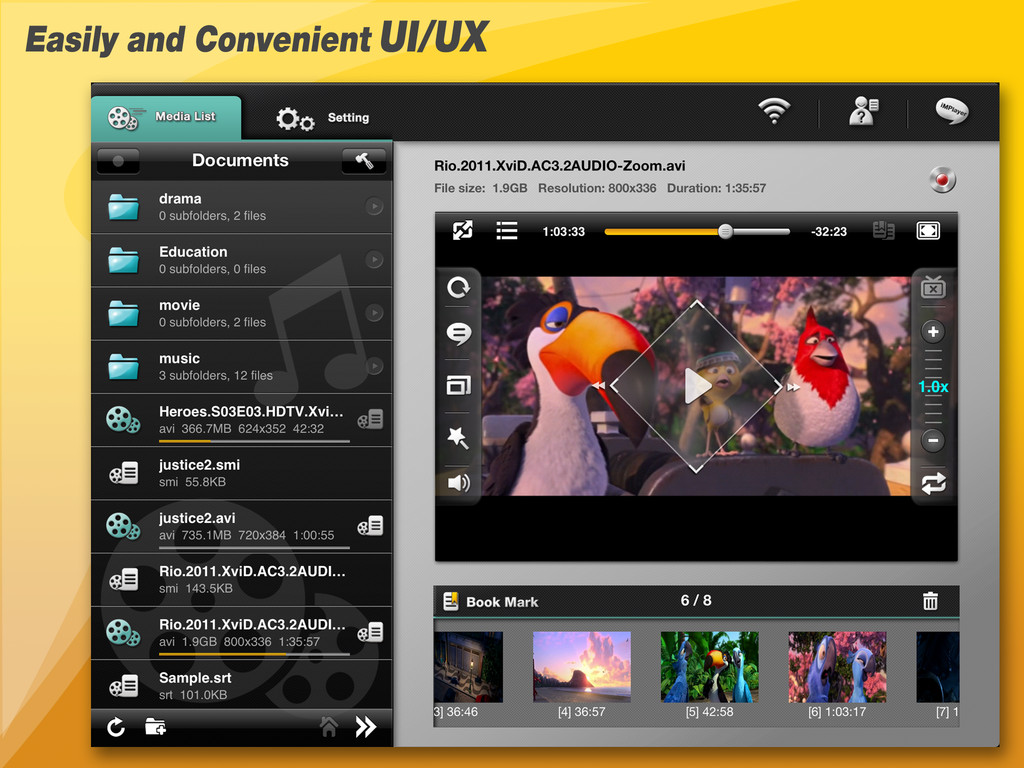The width and height of the screenshot is (1024, 768).
Task: Open the music folder
Action: point(242,367)
